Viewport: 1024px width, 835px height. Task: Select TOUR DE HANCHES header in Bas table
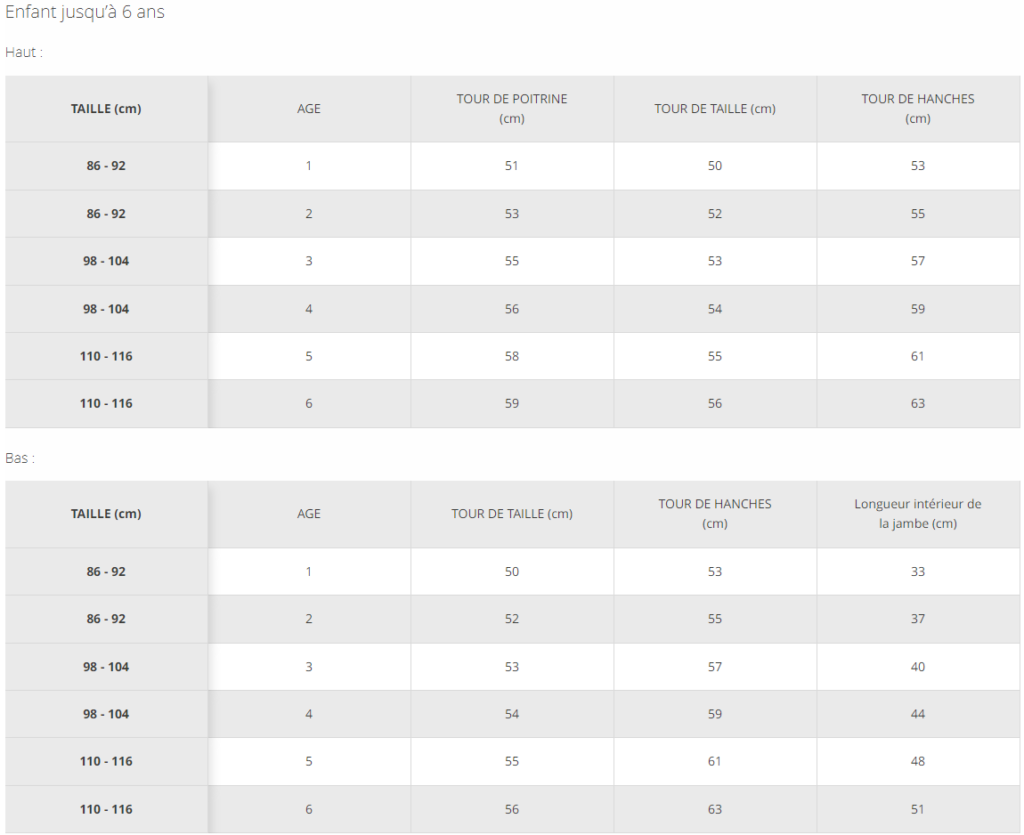click(x=714, y=514)
